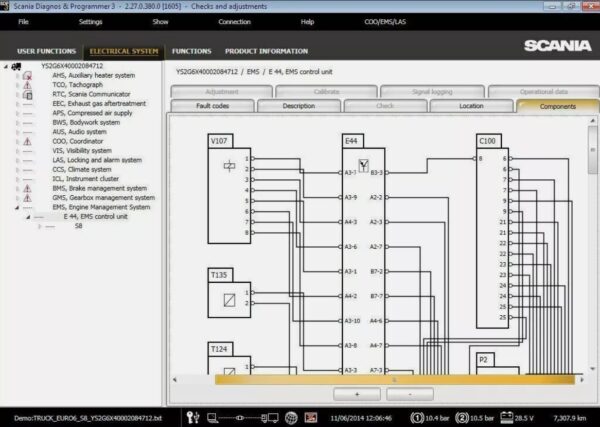
Task: Open the Location tab
Action: click(471, 105)
